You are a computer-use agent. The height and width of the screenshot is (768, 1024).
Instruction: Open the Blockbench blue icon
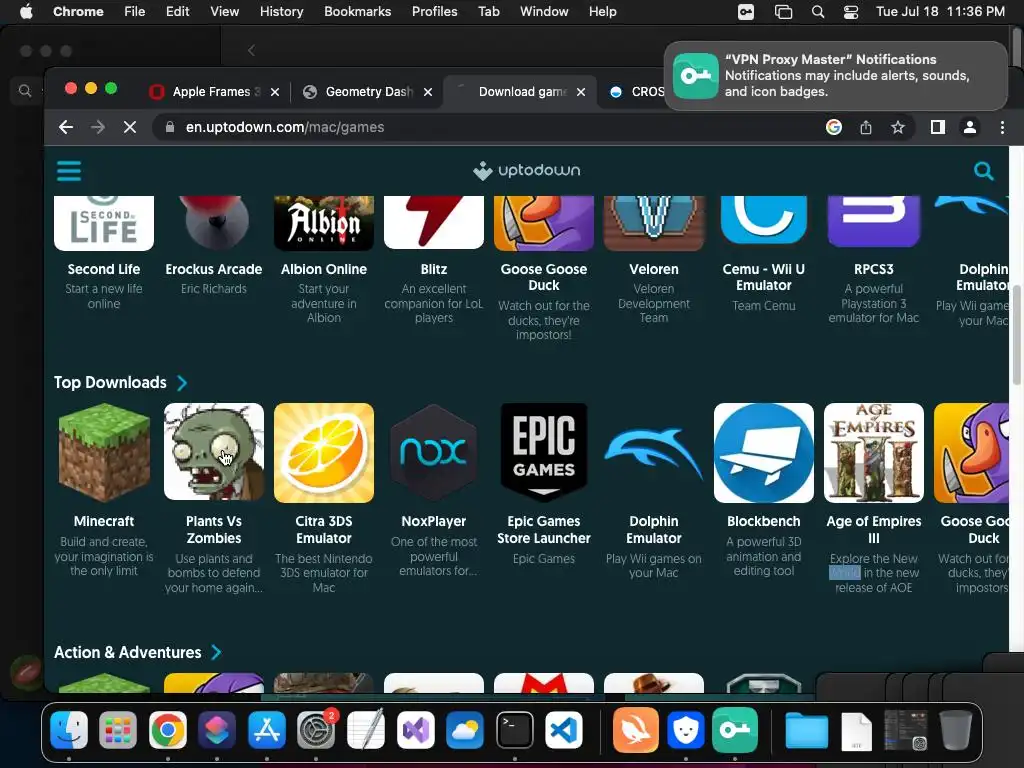pos(763,453)
